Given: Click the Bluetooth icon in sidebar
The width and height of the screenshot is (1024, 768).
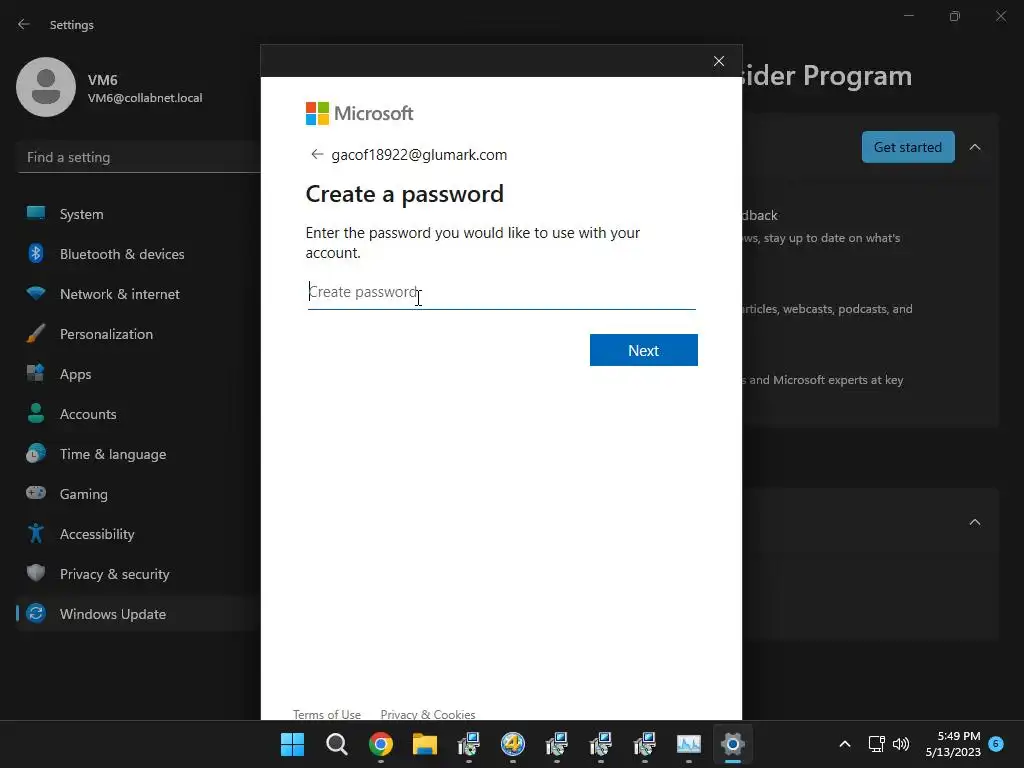Looking at the screenshot, I should click(36, 253).
